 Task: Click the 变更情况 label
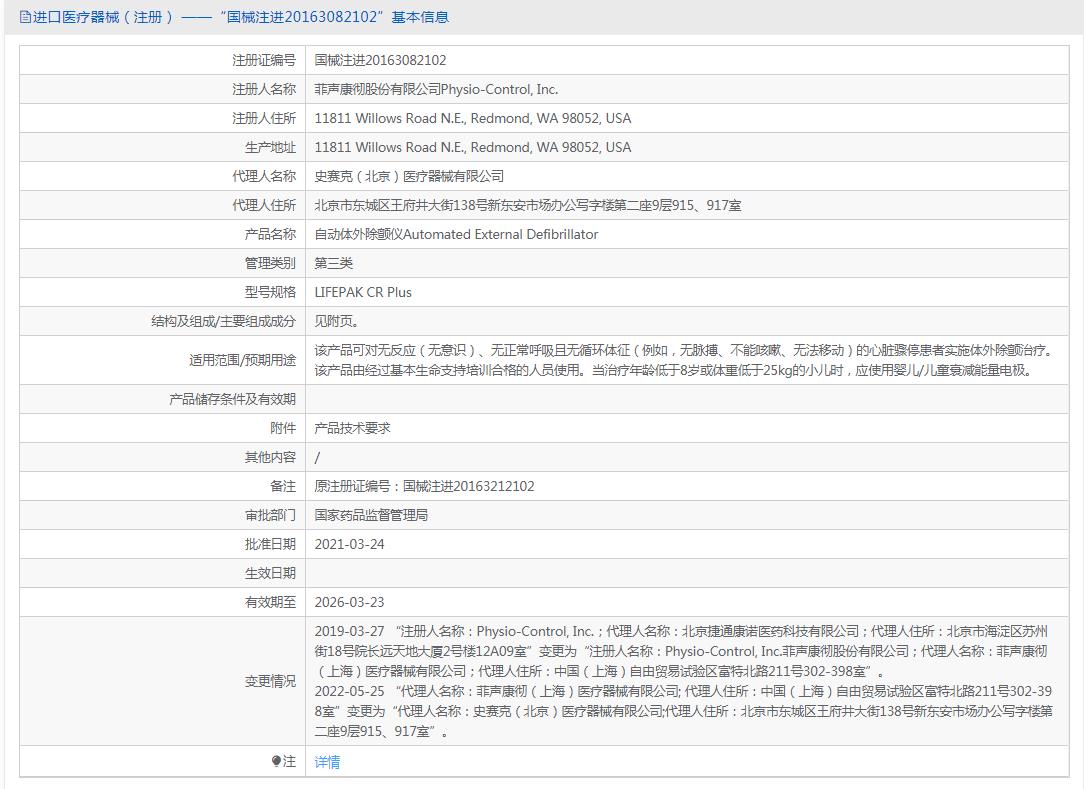point(270,681)
